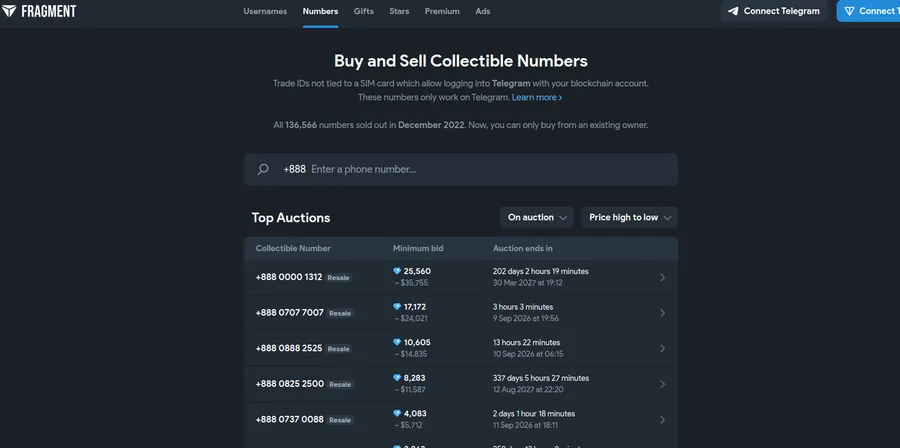Open the Usernames tab
Screen dimensions: 900x448
(265, 11)
